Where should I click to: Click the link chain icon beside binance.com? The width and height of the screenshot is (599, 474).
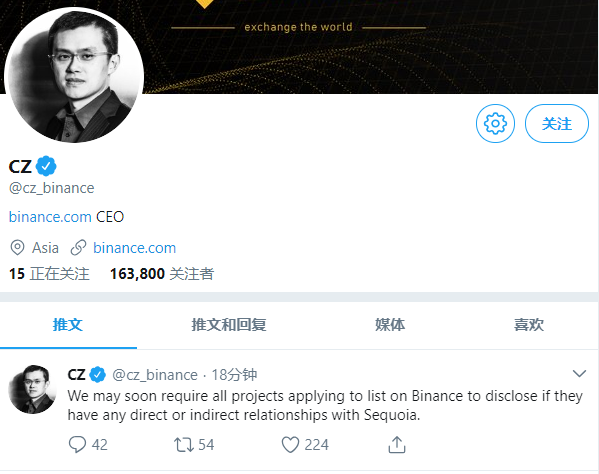point(78,248)
